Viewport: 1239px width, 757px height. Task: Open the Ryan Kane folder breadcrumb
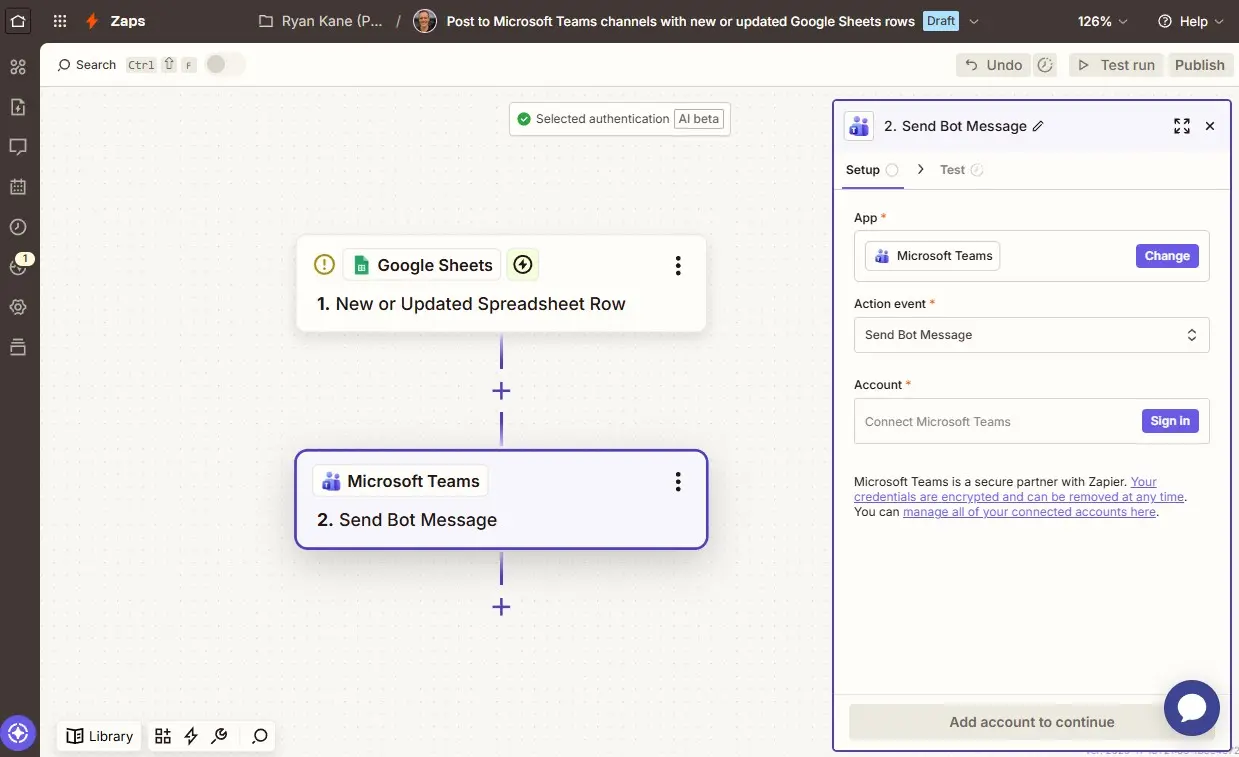[320, 21]
